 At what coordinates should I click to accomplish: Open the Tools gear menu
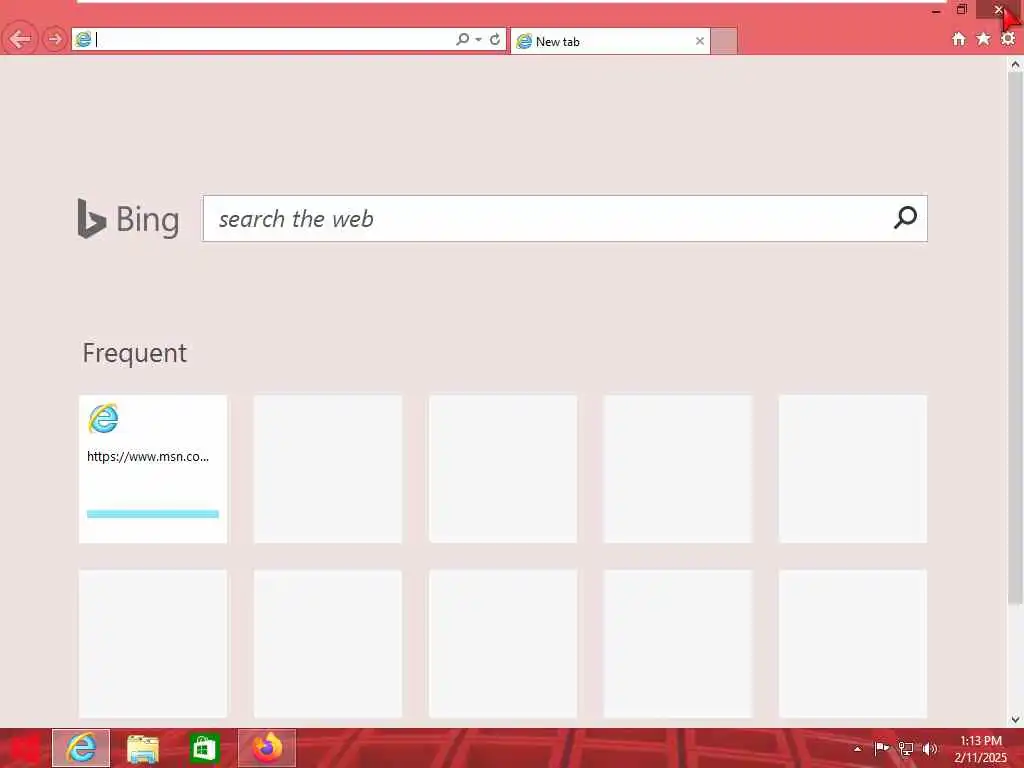1008,39
